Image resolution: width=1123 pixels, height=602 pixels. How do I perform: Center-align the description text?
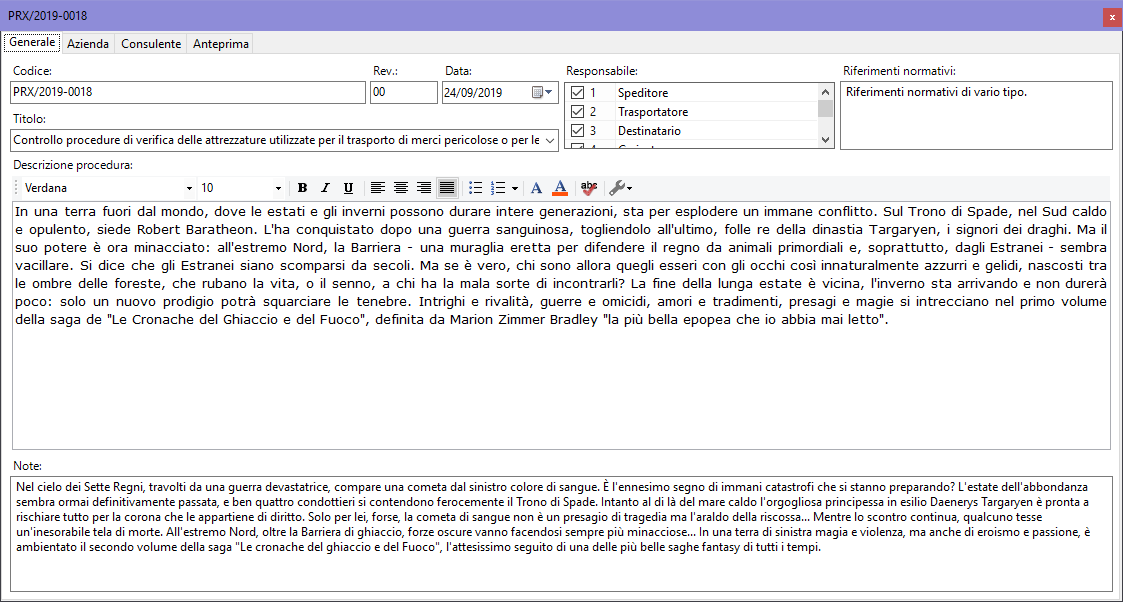point(400,188)
